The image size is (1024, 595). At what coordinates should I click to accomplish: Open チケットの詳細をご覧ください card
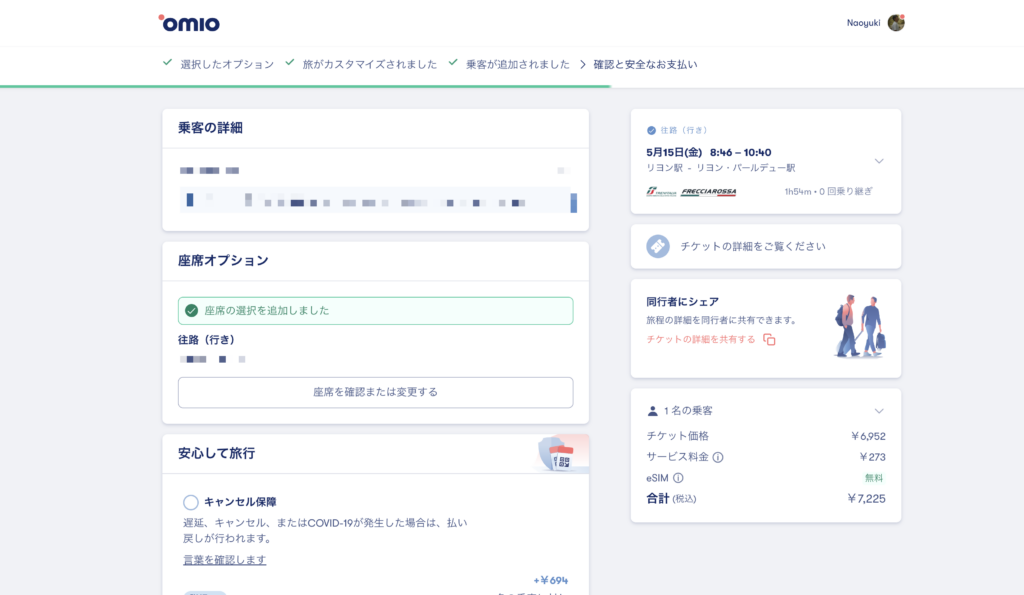tap(765, 246)
